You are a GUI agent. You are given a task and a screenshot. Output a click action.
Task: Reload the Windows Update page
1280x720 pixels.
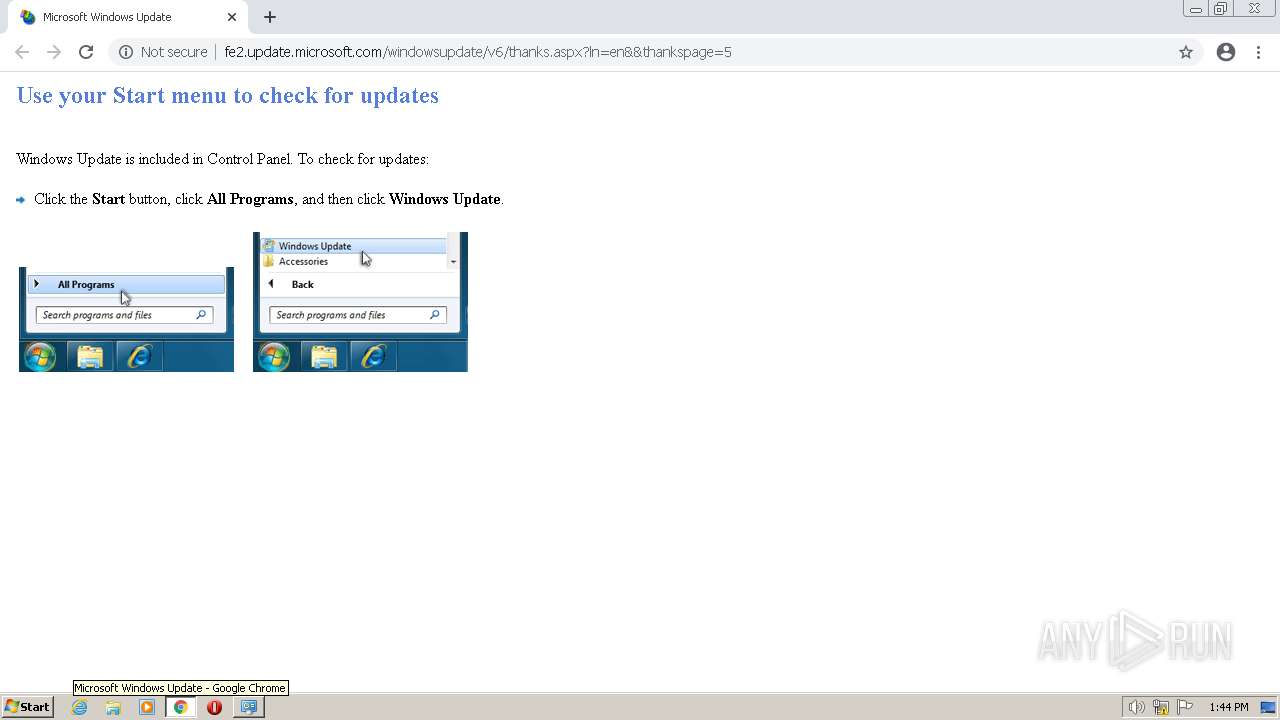click(x=86, y=52)
